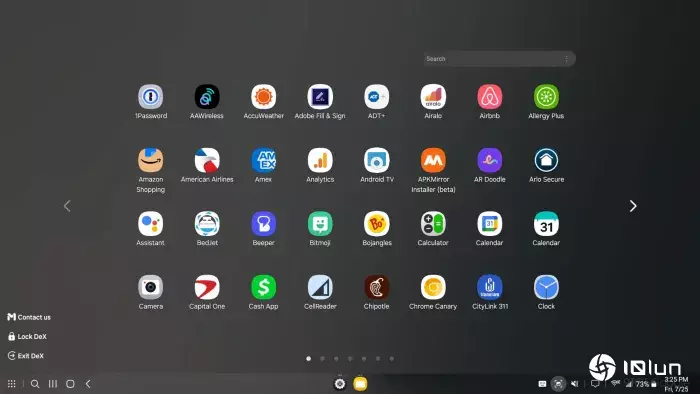Open CityLink 311 app
700x394 pixels.
(490, 287)
